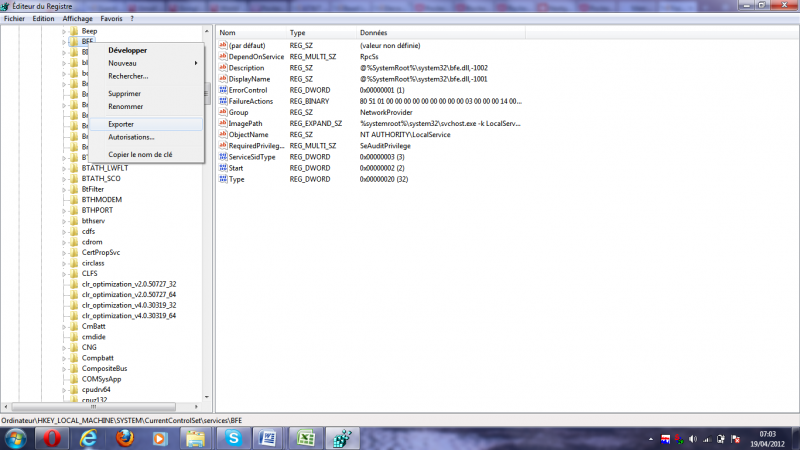Click the CertPropSvc folder icon
The image size is (800, 450).
(74, 253)
